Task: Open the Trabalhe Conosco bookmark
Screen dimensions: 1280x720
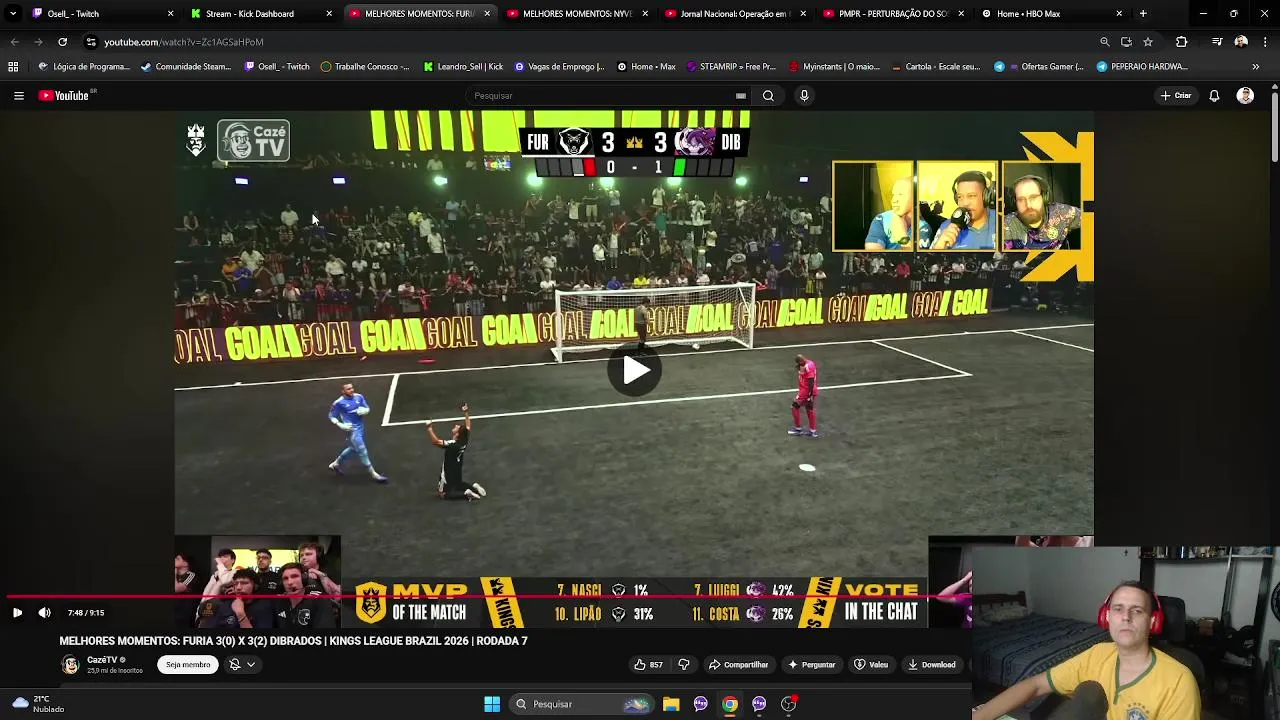Action: point(365,67)
